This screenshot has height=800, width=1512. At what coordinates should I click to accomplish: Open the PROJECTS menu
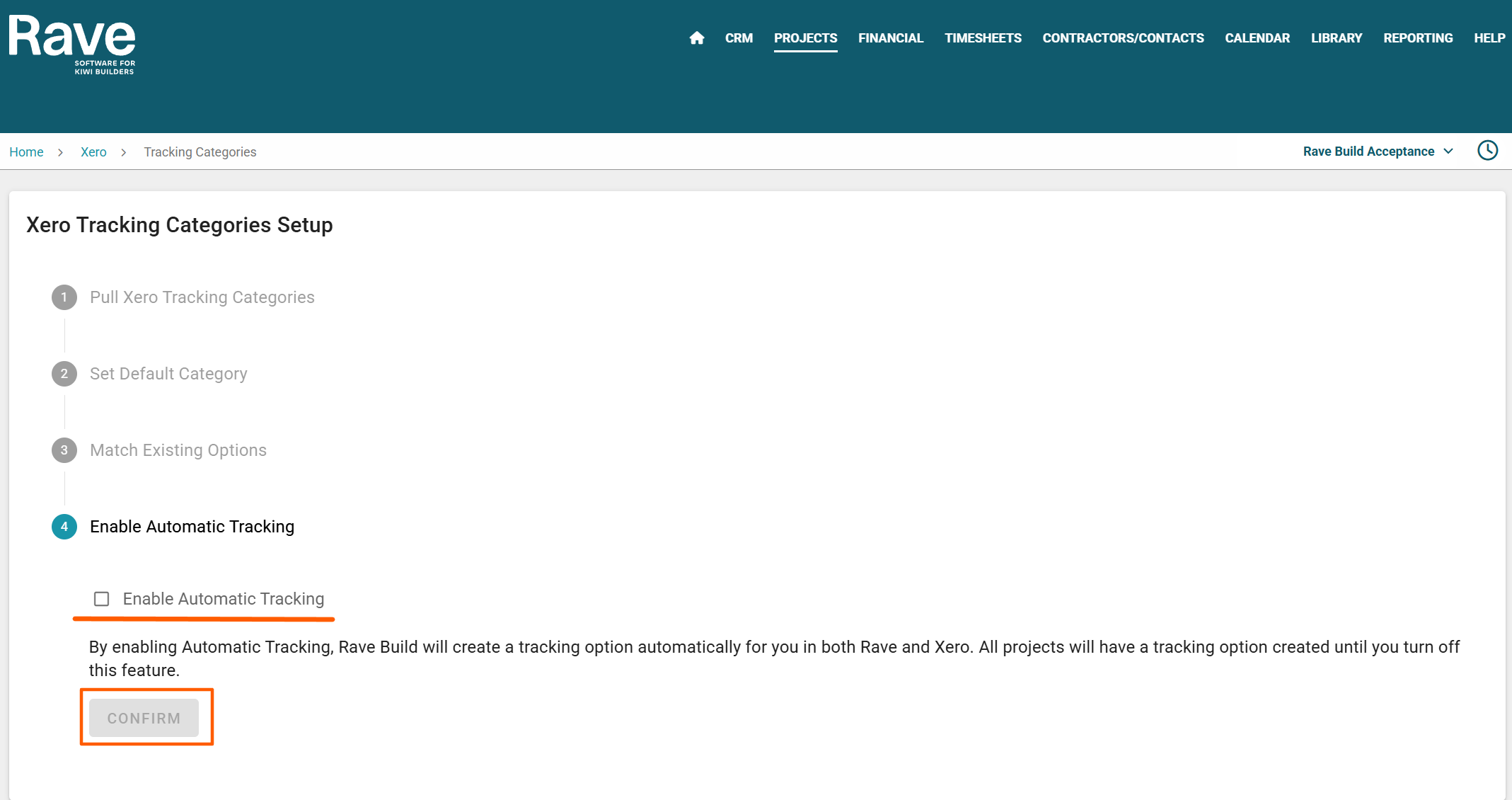coord(805,38)
